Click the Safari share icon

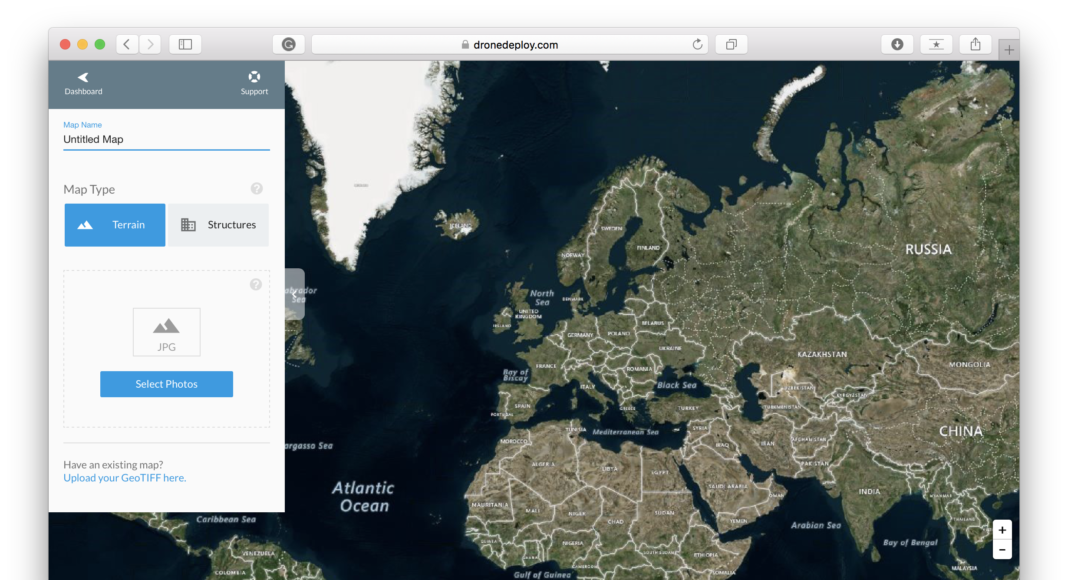(x=975, y=44)
